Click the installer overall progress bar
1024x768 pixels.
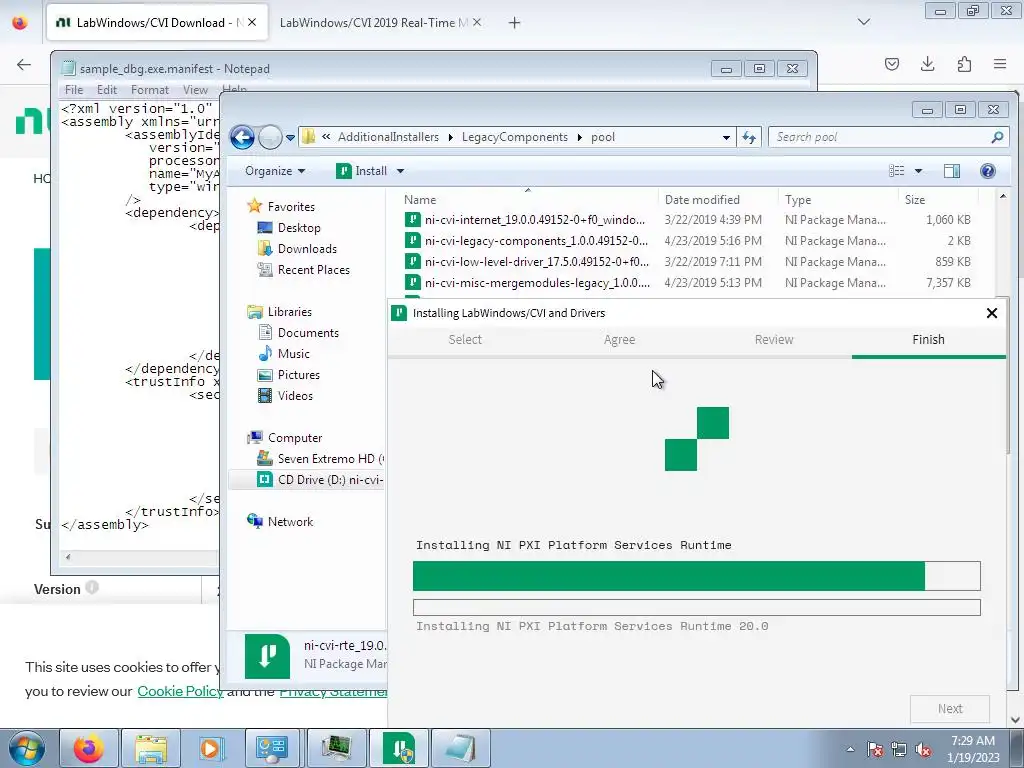point(696,576)
